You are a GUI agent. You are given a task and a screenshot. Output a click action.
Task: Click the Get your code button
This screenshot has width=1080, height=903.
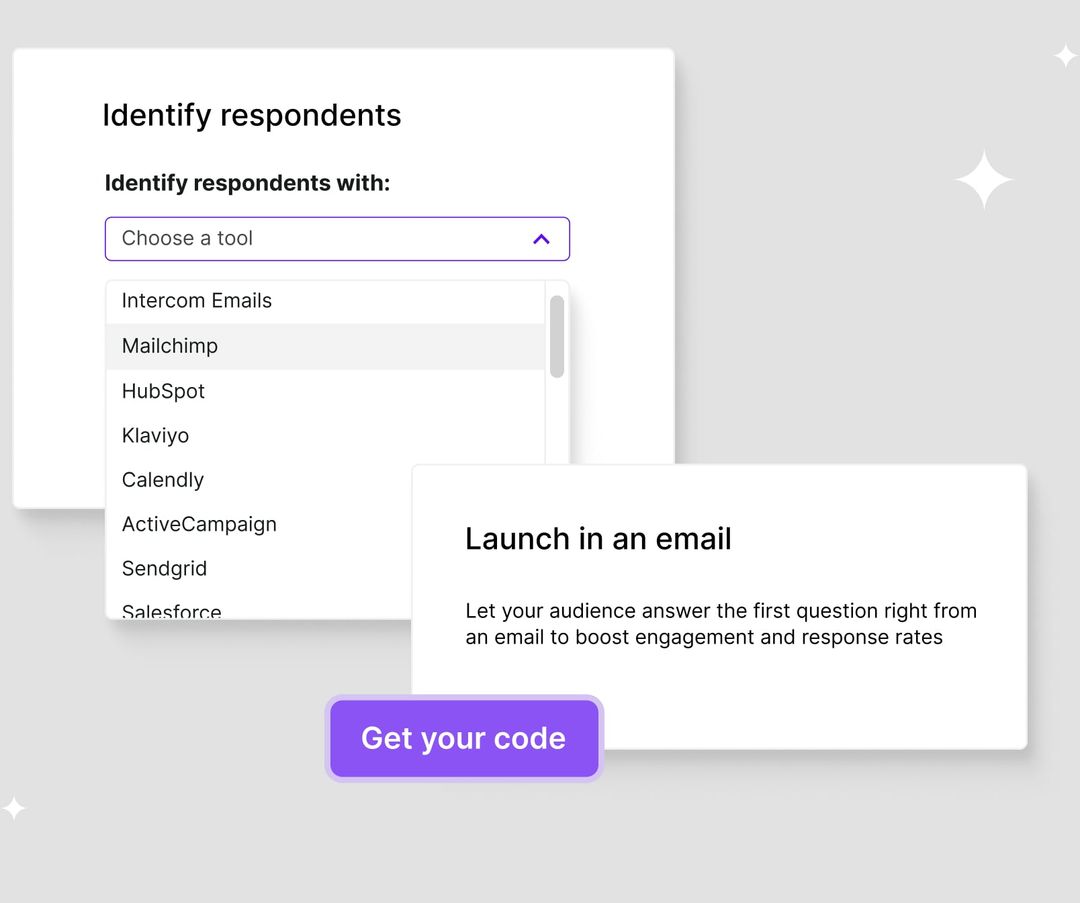click(x=463, y=738)
